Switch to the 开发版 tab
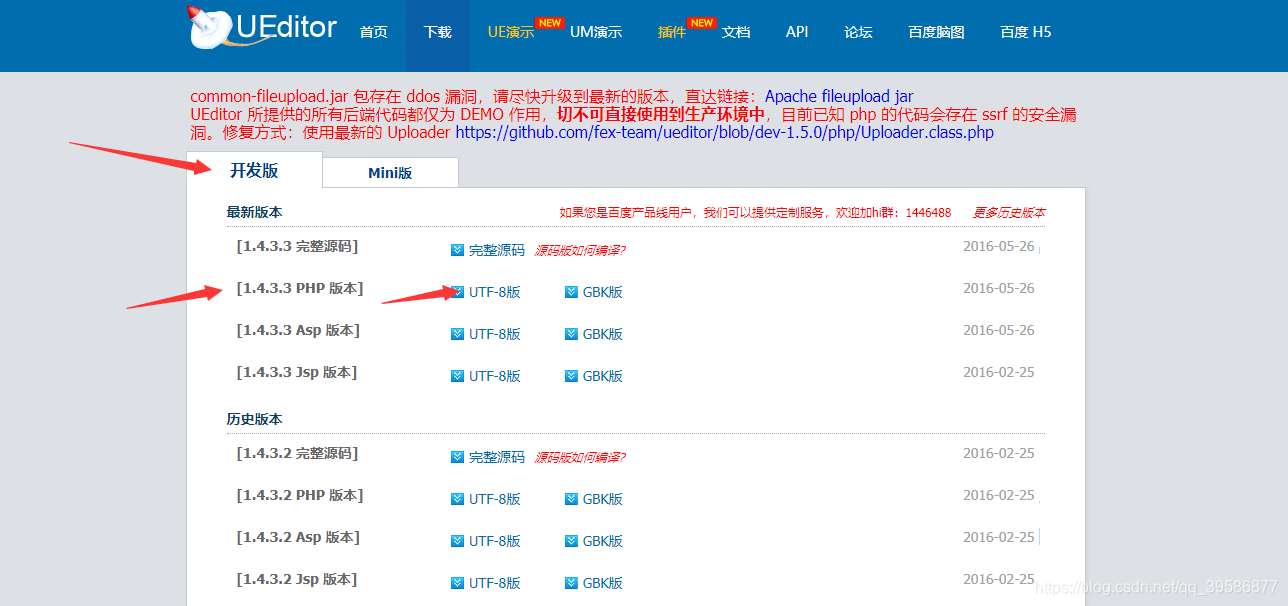Image resolution: width=1288 pixels, height=606 pixels. click(x=253, y=170)
